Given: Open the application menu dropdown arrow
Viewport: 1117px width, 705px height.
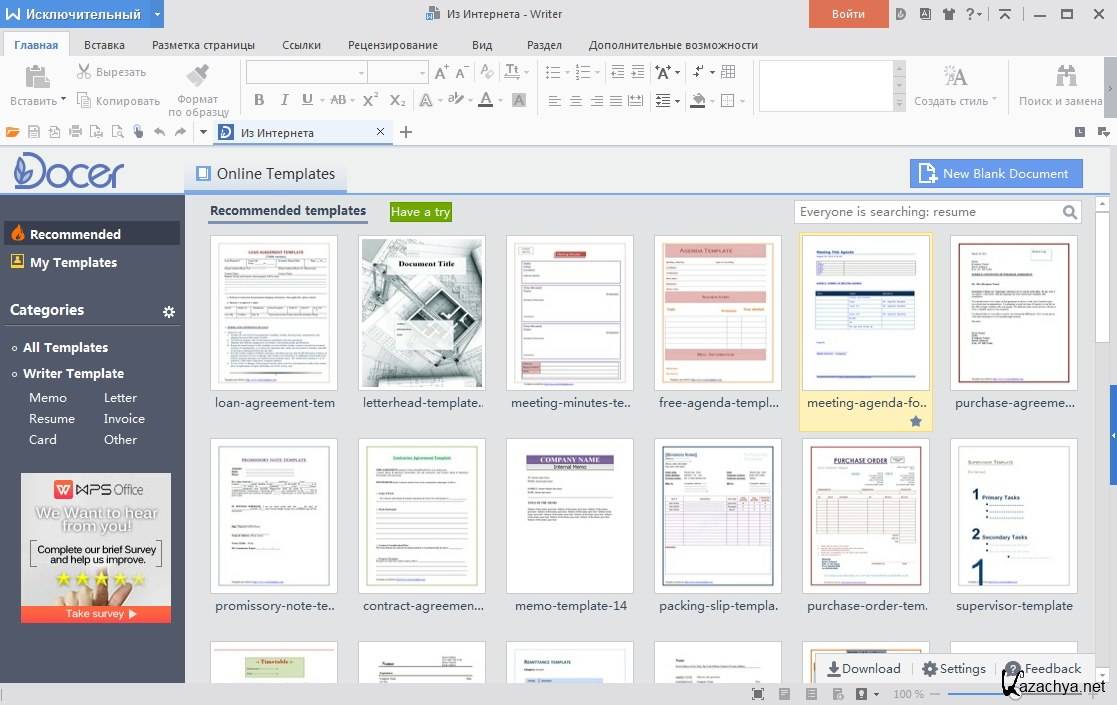Looking at the screenshot, I should click(x=158, y=14).
